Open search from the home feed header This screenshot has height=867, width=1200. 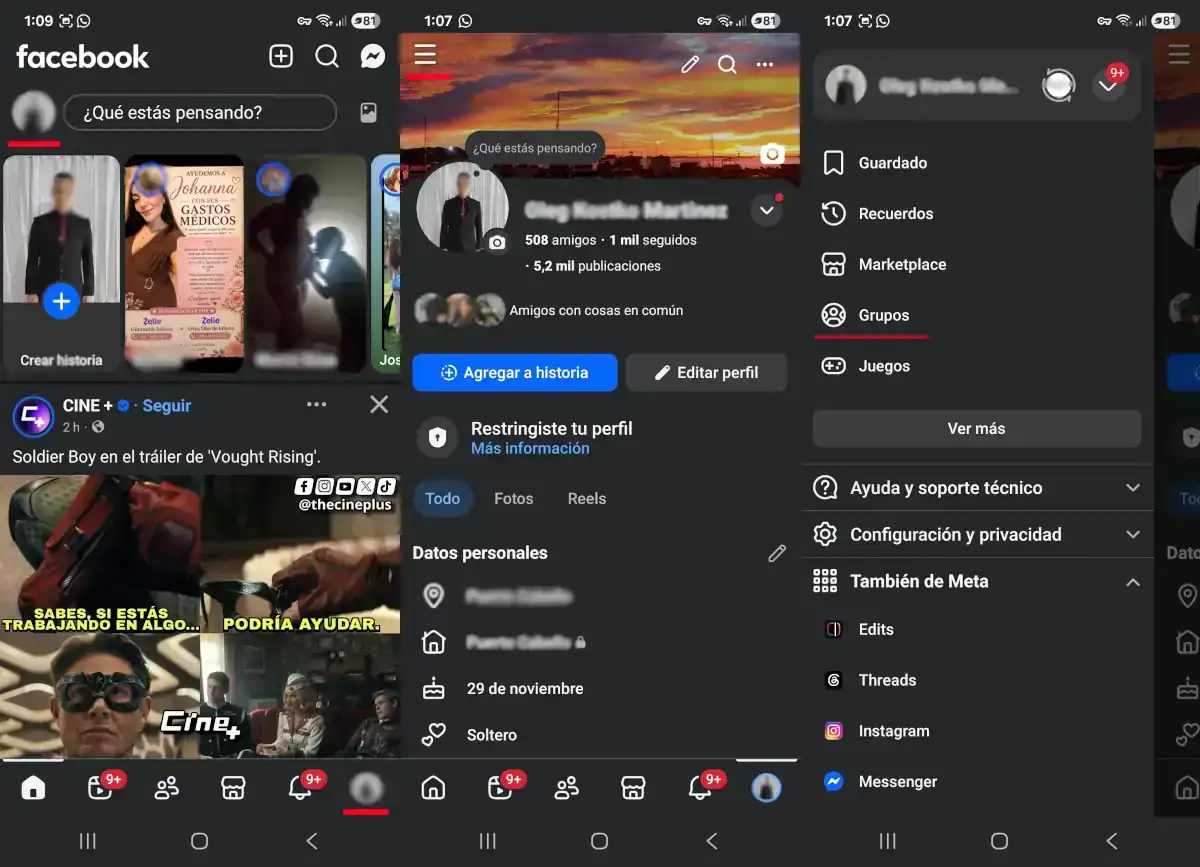(x=327, y=56)
